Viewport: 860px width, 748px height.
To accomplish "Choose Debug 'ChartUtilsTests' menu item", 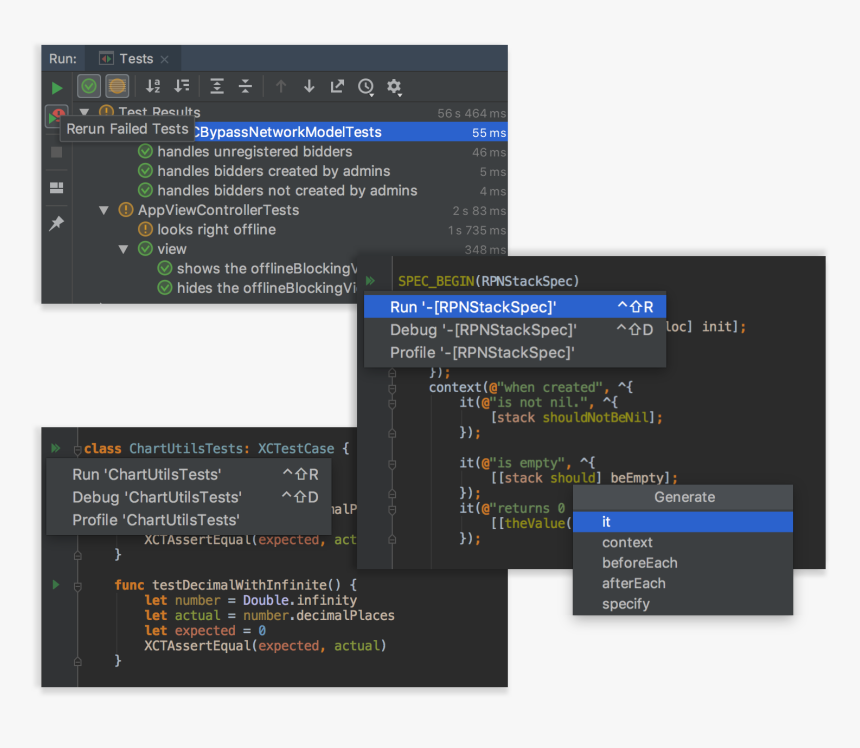I will pyautogui.click(x=189, y=497).
